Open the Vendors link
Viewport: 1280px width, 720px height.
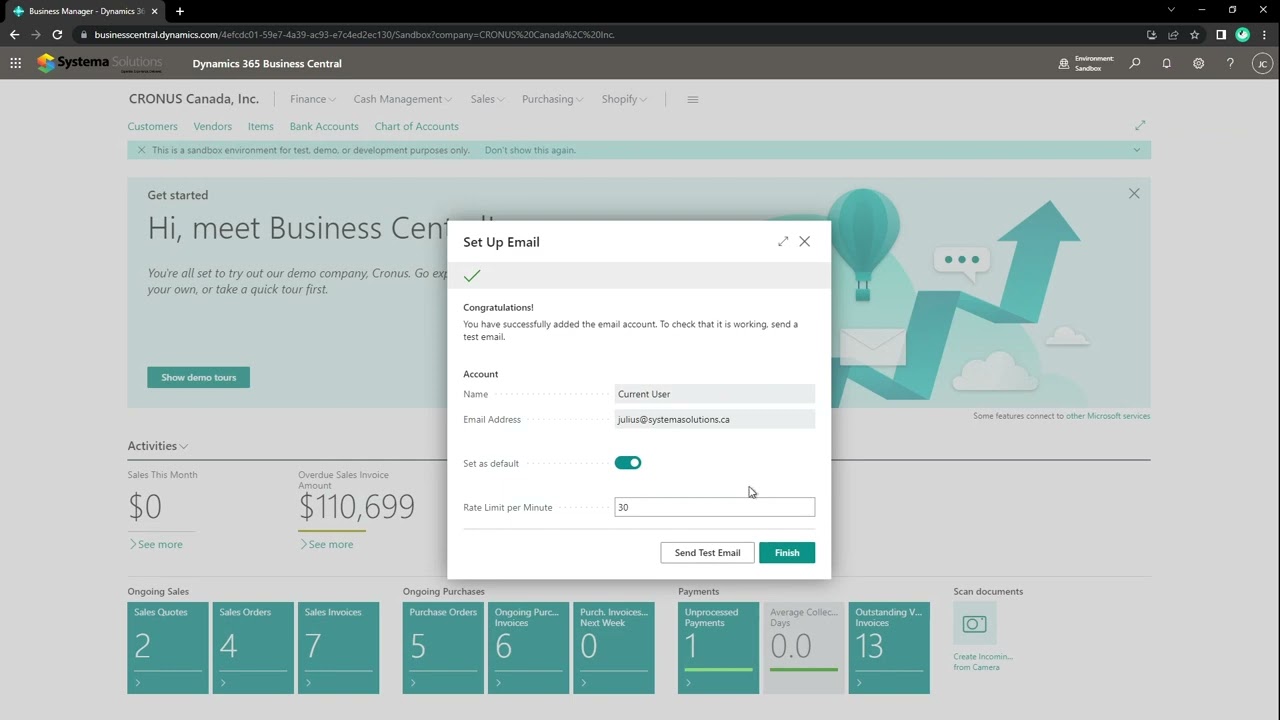click(x=212, y=126)
